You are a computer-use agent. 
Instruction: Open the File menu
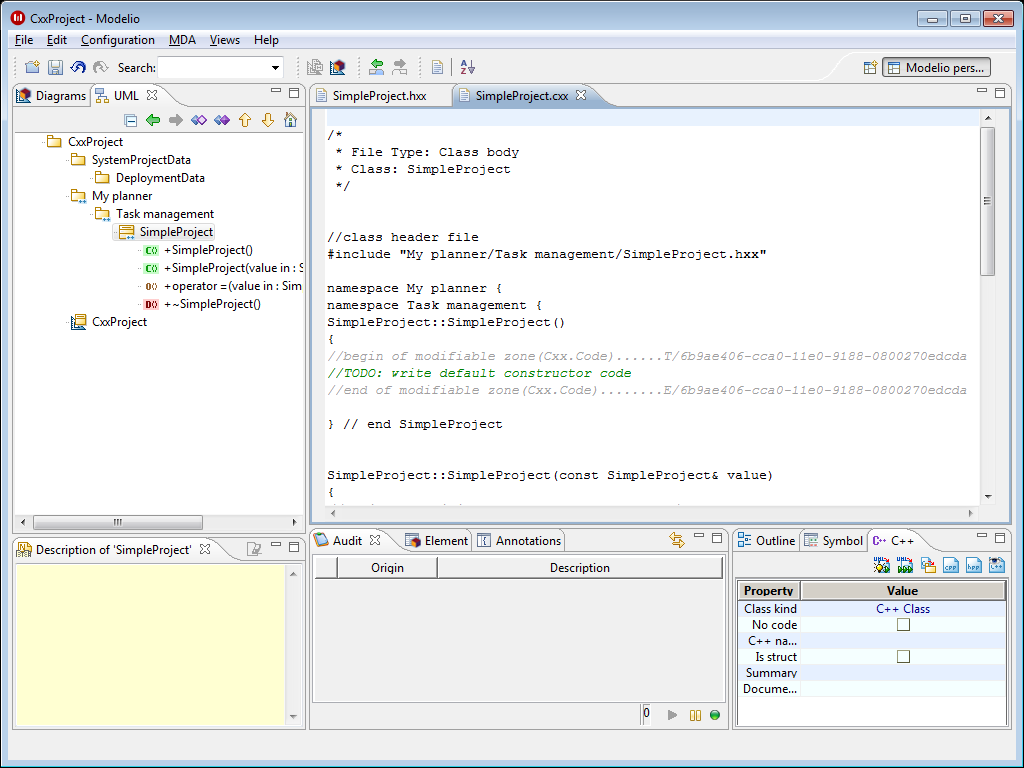tap(24, 40)
